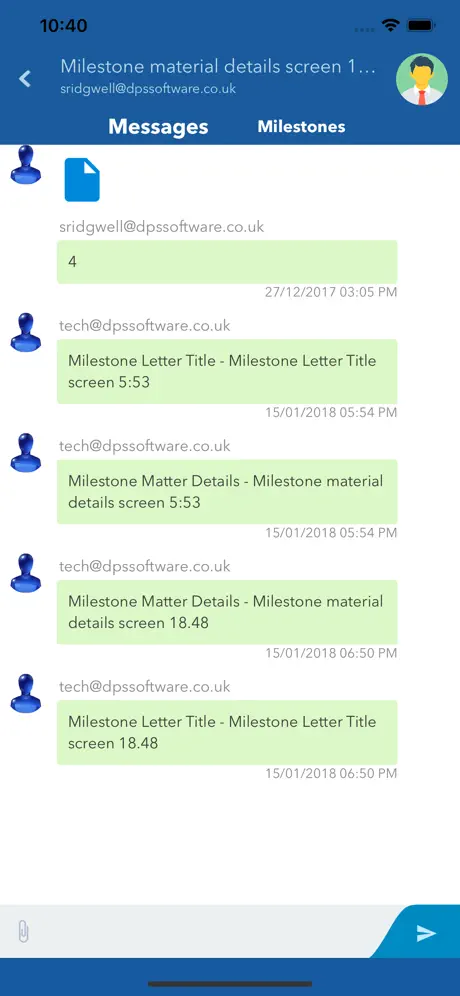Screen dimensions: 460x996
Task: Tap avatar beside Letter Title 18.48 message
Action: [26, 693]
